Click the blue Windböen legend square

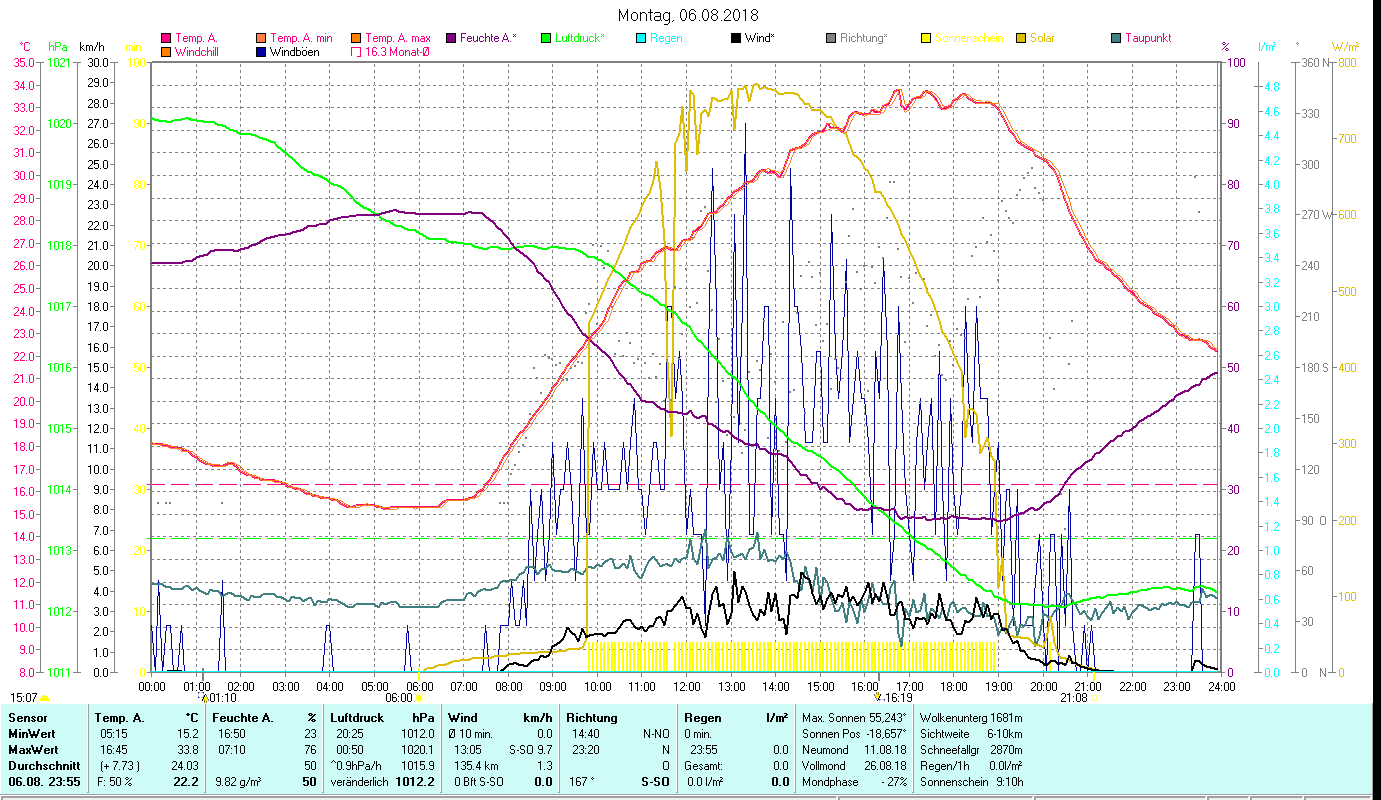click(x=261, y=52)
